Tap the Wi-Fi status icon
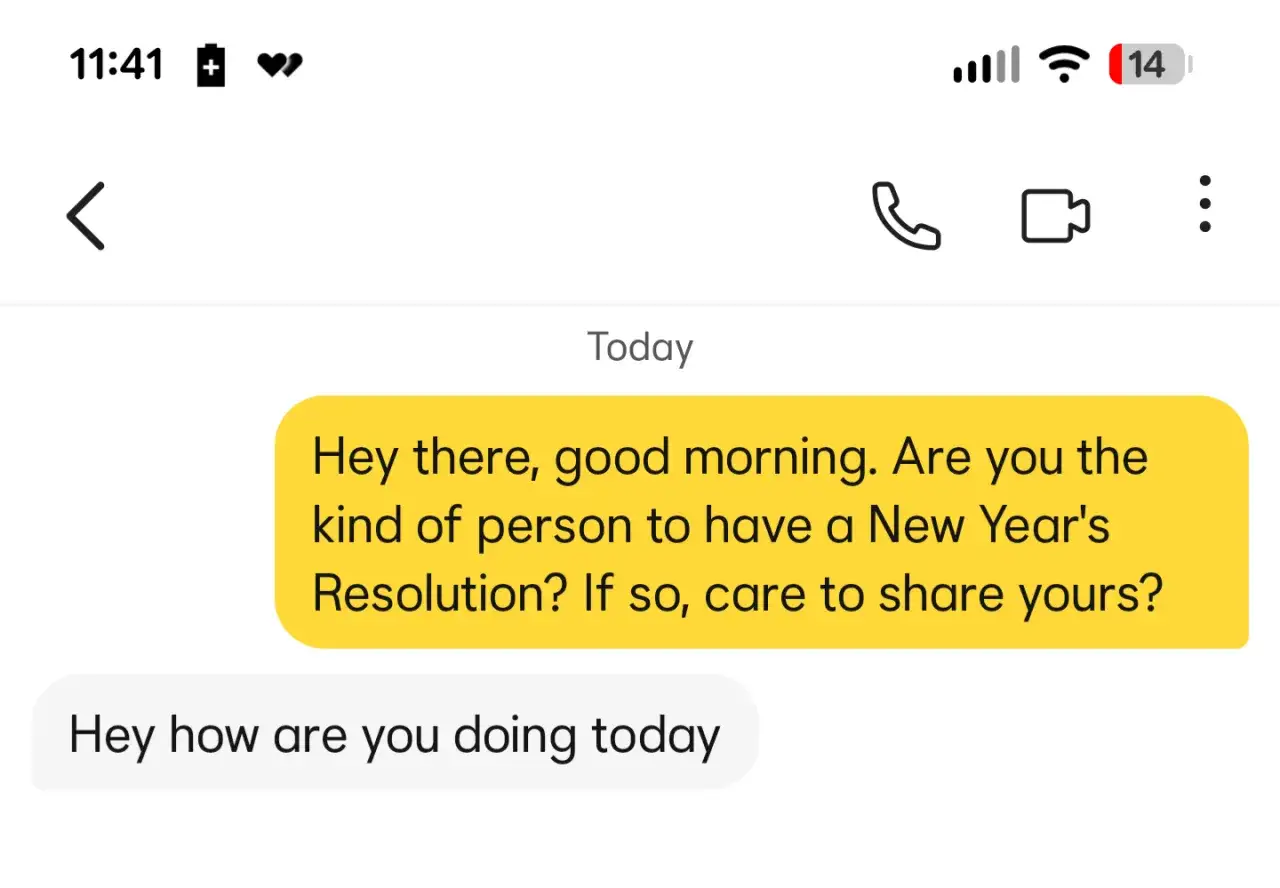 [1064, 66]
